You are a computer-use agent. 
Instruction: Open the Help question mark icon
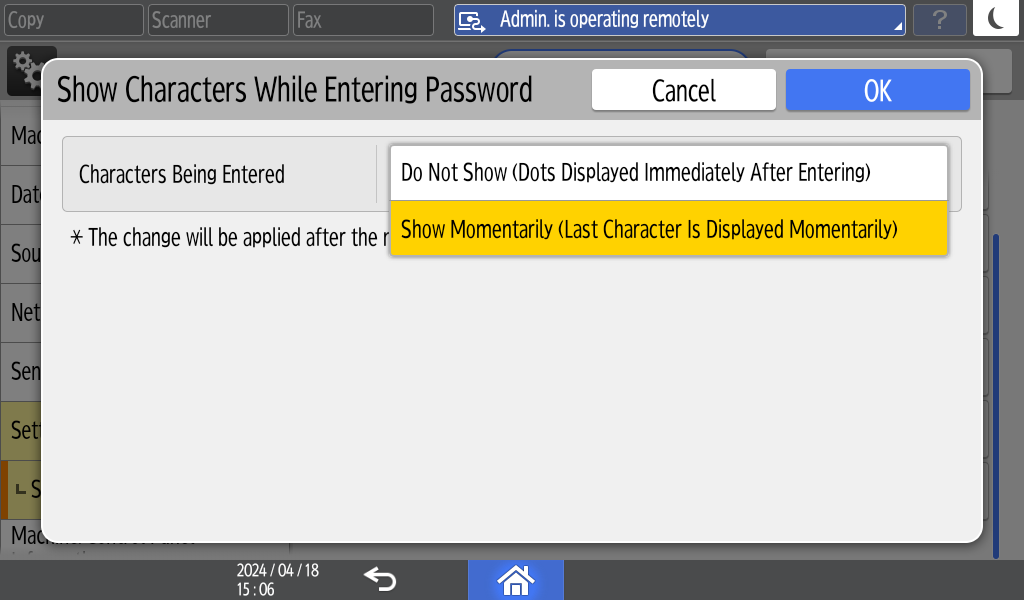[x=939, y=20]
